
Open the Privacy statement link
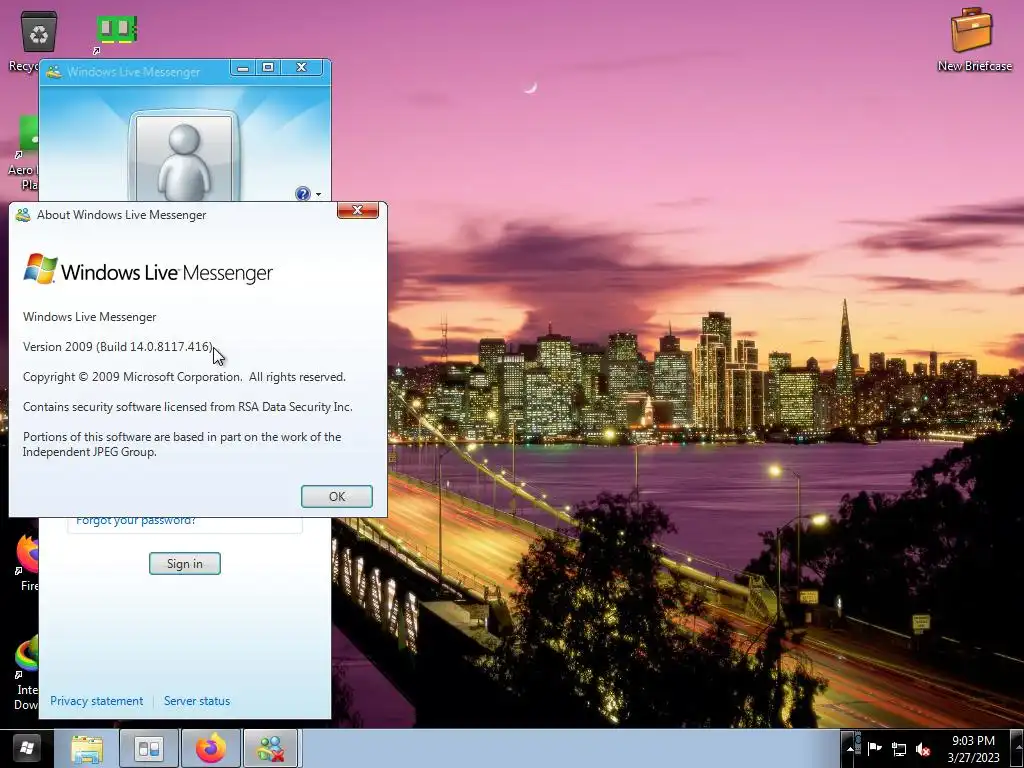pyautogui.click(x=97, y=701)
